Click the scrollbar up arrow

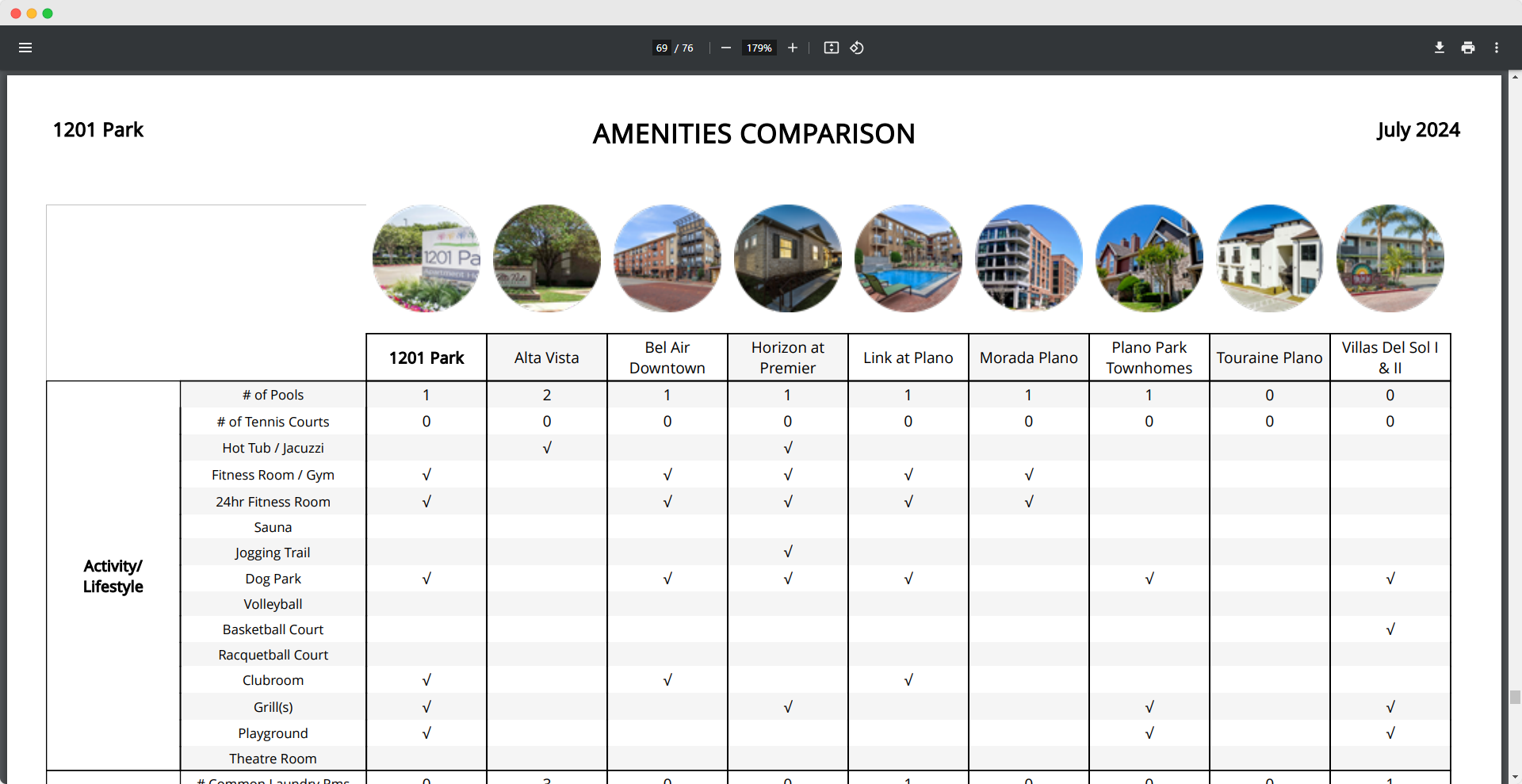[x=1515, y=77]
